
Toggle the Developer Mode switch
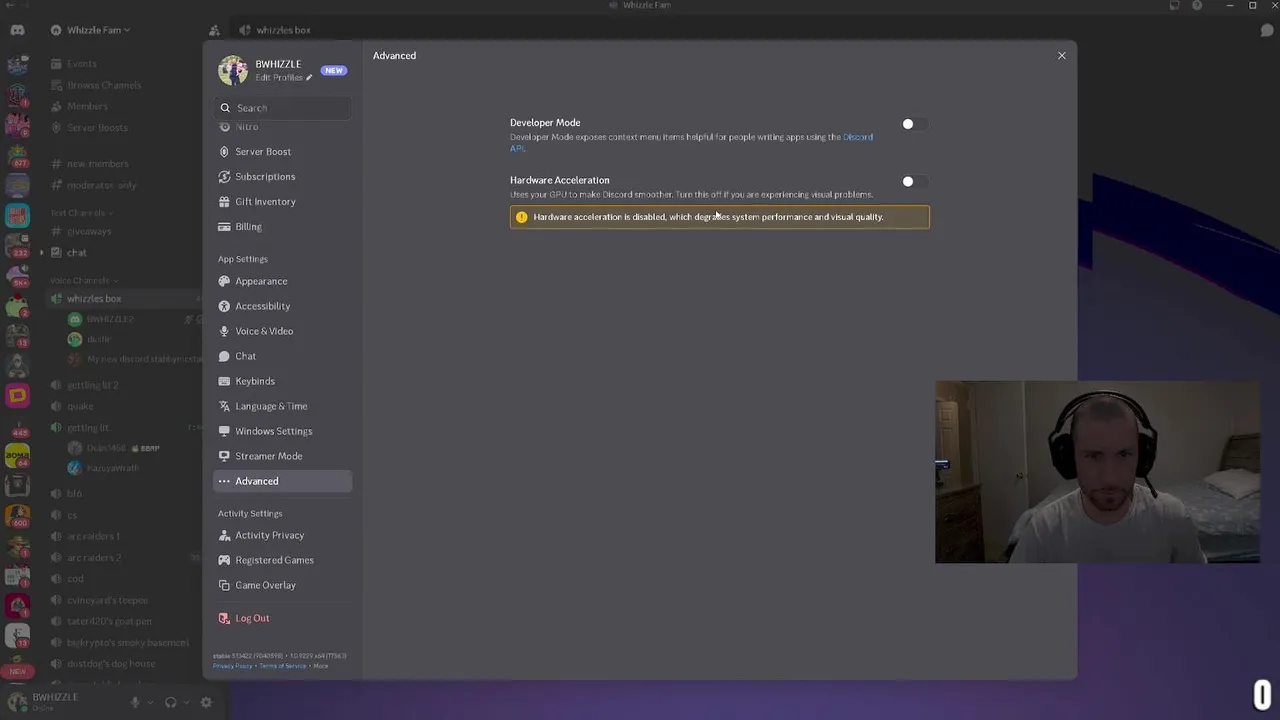pos(913,124)
